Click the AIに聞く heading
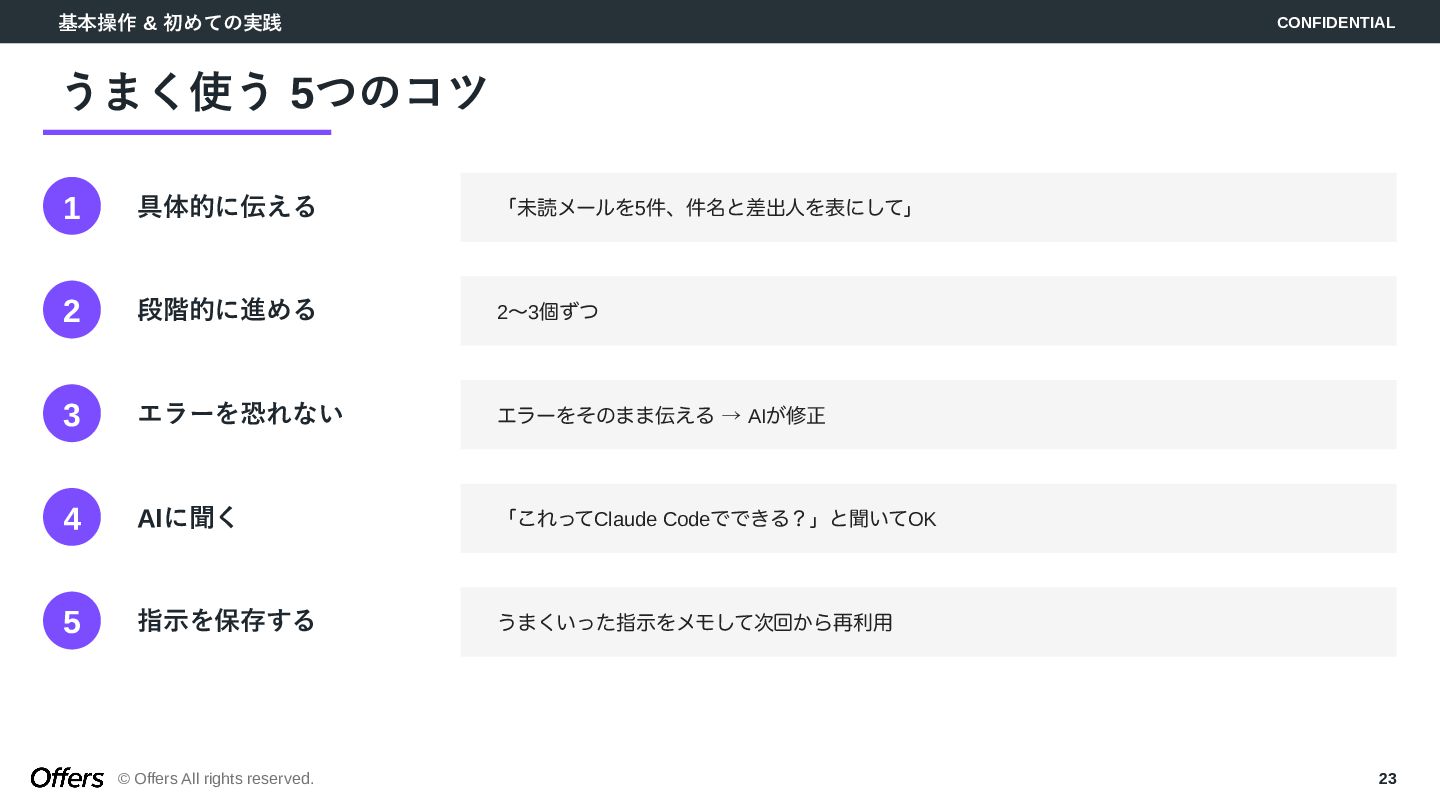This screenshot has width=1440, height=810. coord(188,517)
